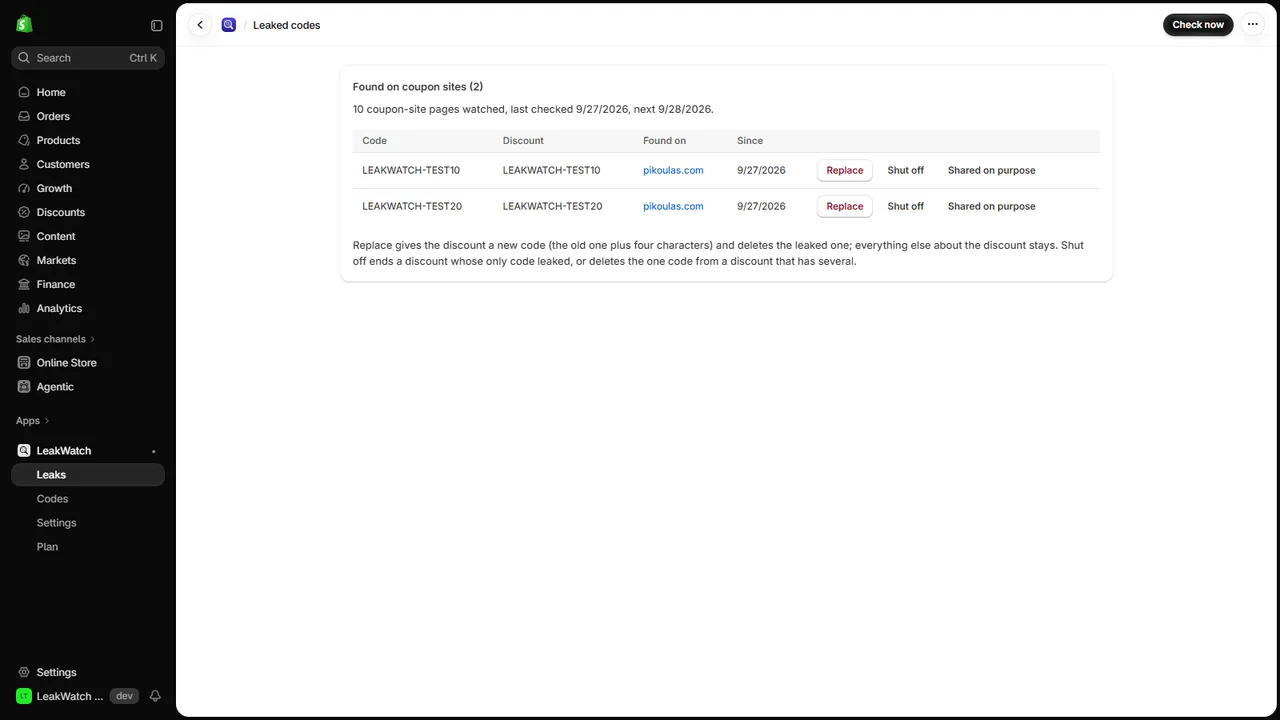Toggle the sidebar collapse icon
1280x720 pixels.
click(x=156, y=25)
